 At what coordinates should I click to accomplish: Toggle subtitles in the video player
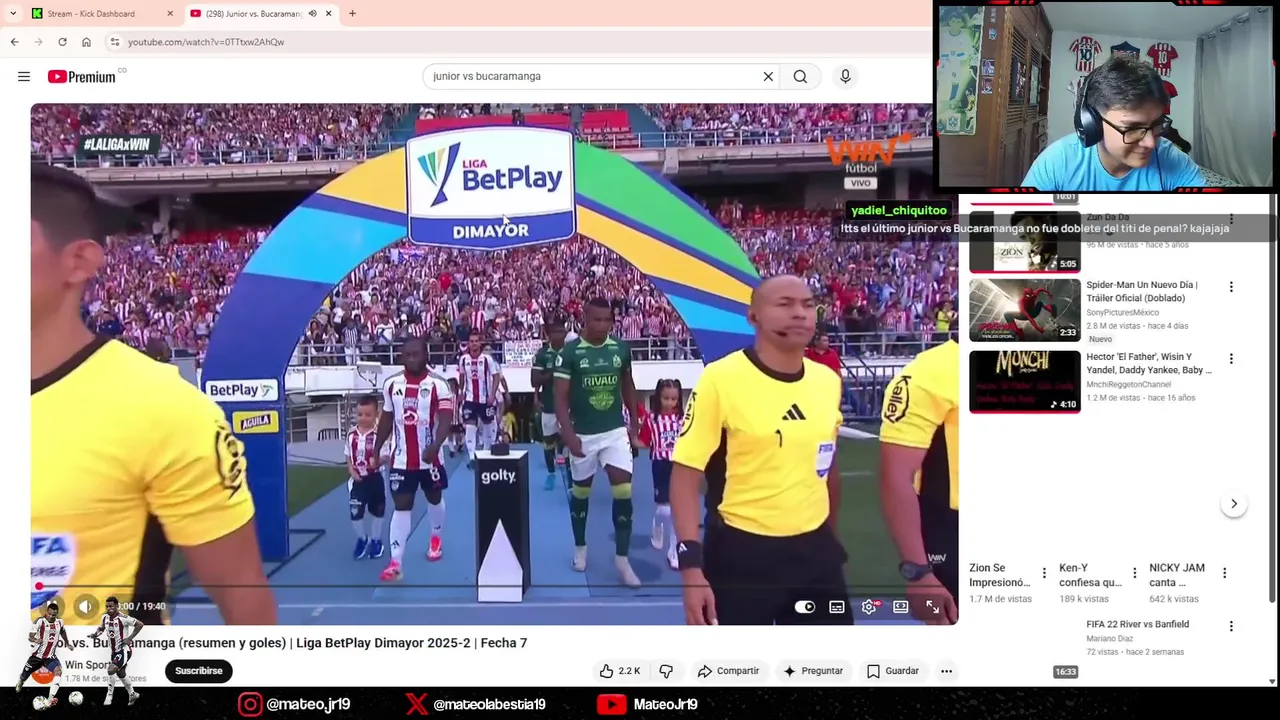(x=837, y=607)
